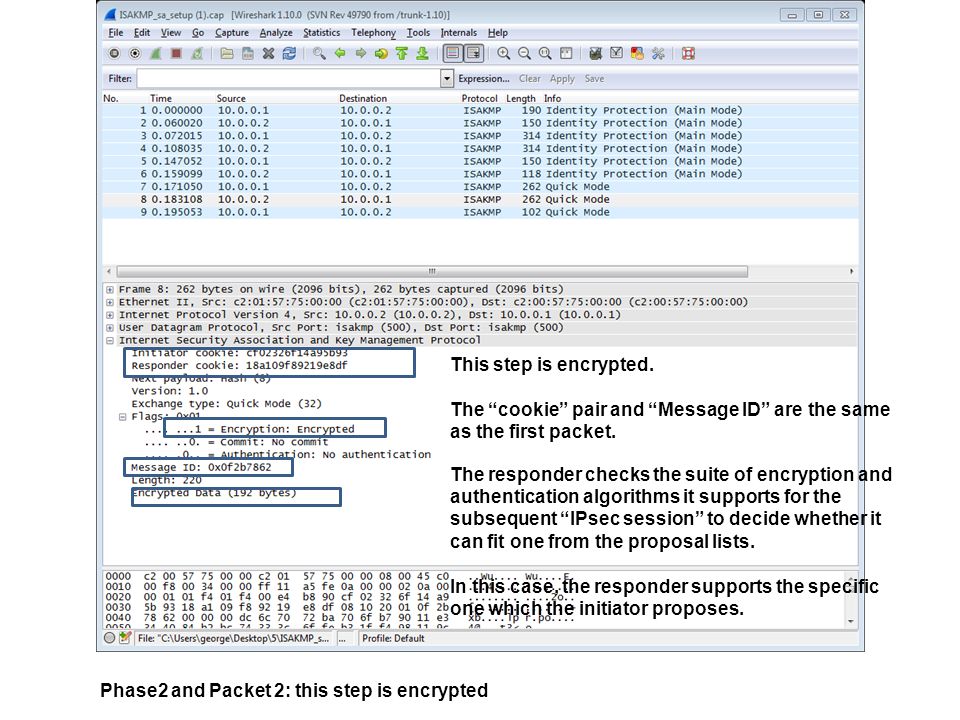960x720 pixels.
Task: Open display filters dialog icon
Action: pyautogui.click(x=616, y=54)
